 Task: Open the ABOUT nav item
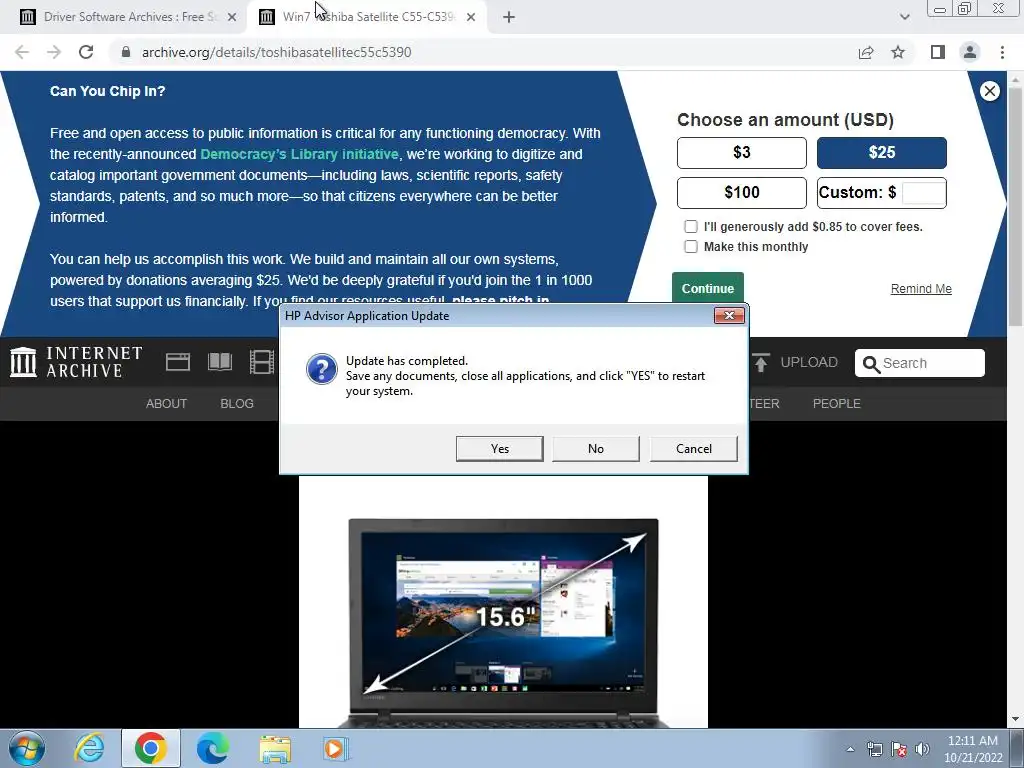167,404
